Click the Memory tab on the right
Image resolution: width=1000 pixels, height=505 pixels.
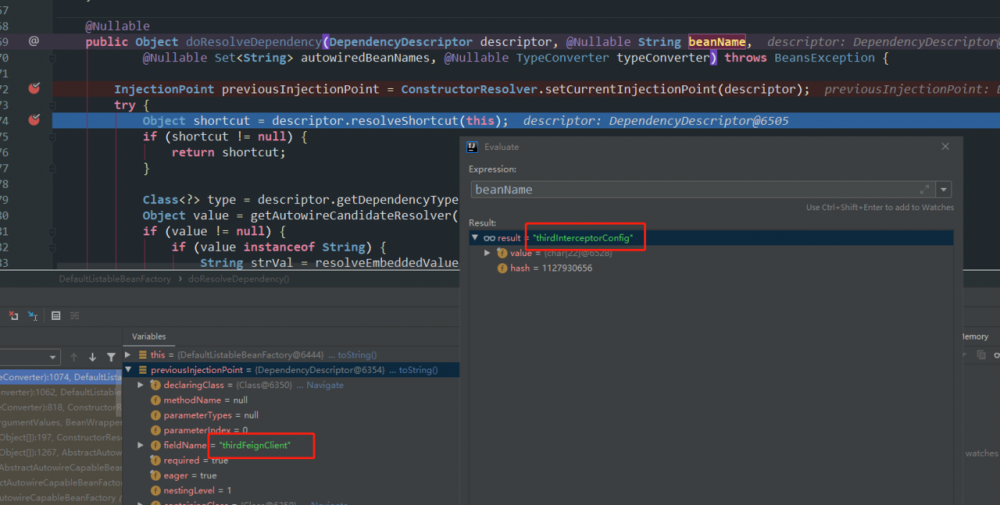(974, 336)
